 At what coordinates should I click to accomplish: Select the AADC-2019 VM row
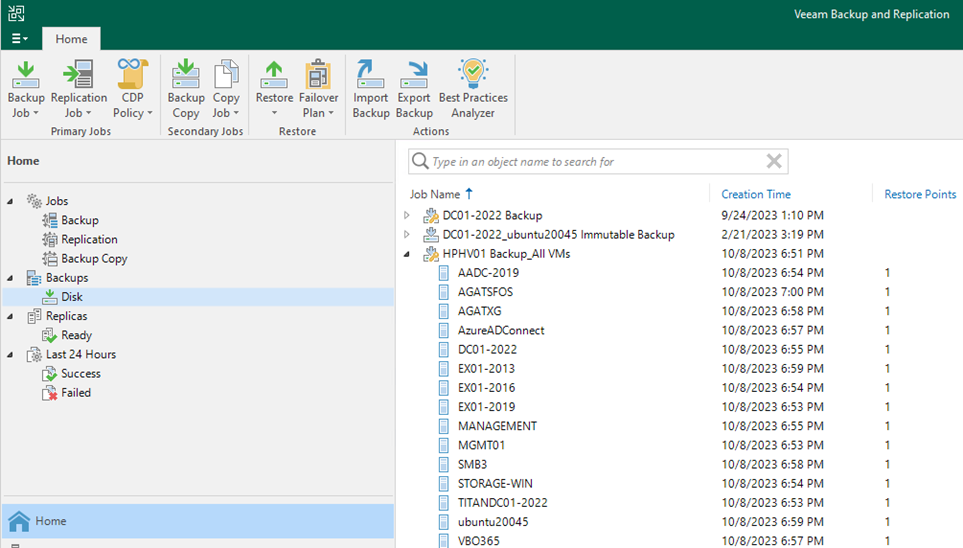tap(488, 273)
